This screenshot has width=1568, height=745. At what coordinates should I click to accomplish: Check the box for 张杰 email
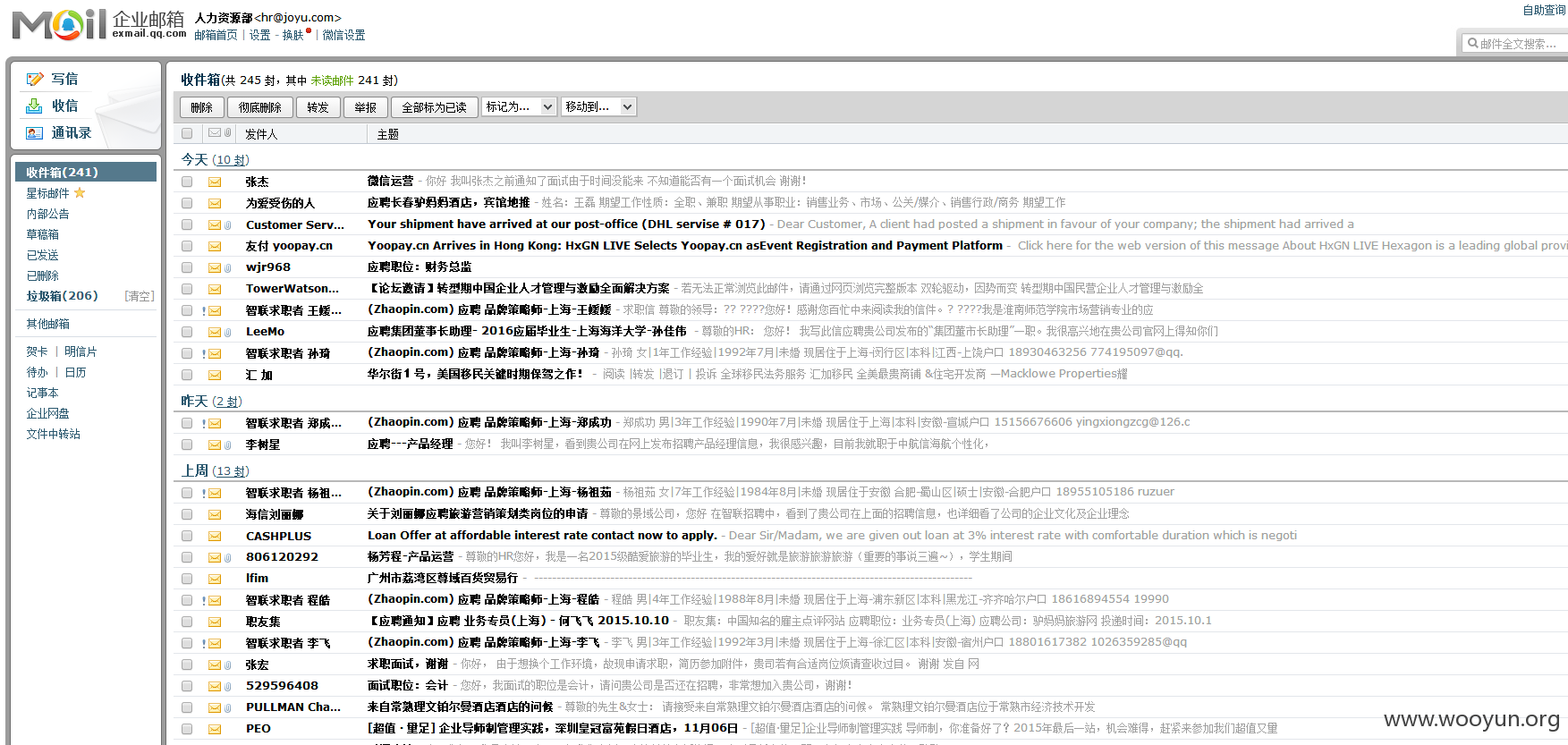pos(187,182)
